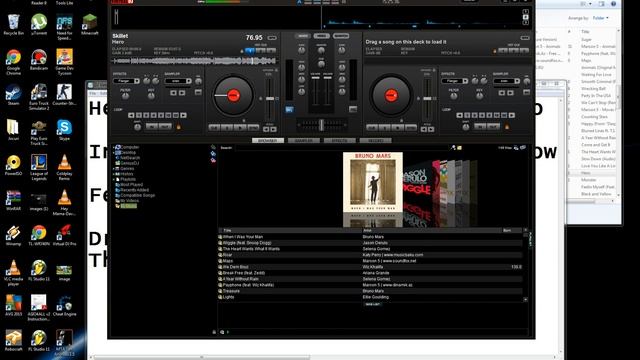Click the right deck jog wheel
640x360 pixels.
point(391,96)
